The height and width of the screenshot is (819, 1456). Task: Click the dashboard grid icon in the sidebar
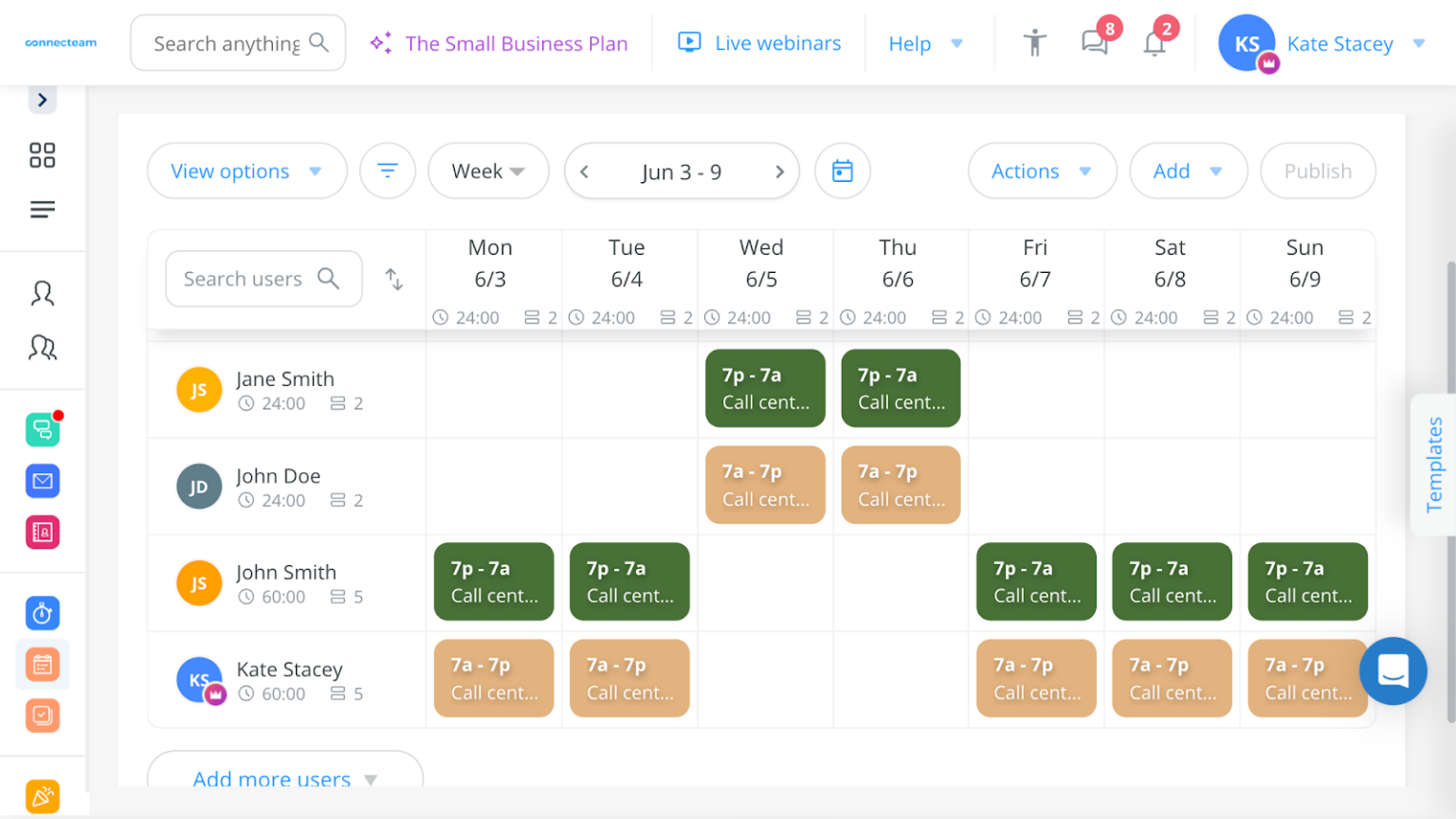pyautogui.click(x=42, y=155)
